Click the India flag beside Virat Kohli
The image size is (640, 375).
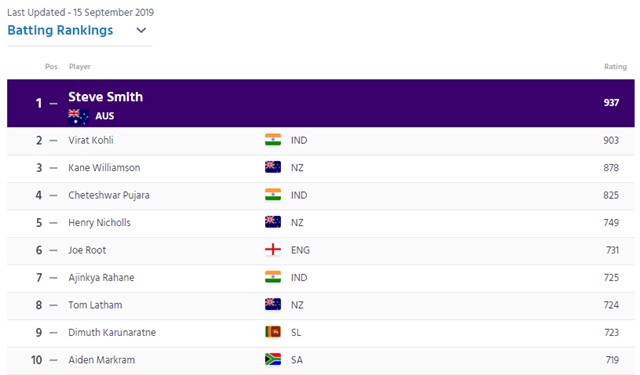(x=273, y=140)
